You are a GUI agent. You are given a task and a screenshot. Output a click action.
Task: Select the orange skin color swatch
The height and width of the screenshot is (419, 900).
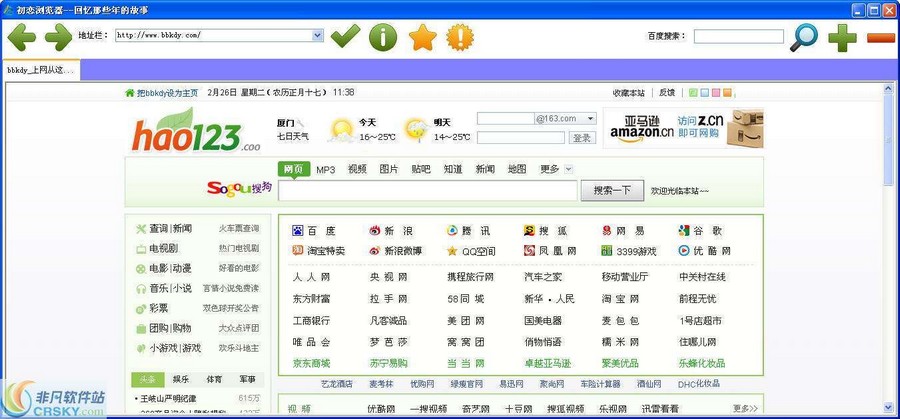click(x=727, y=93)
